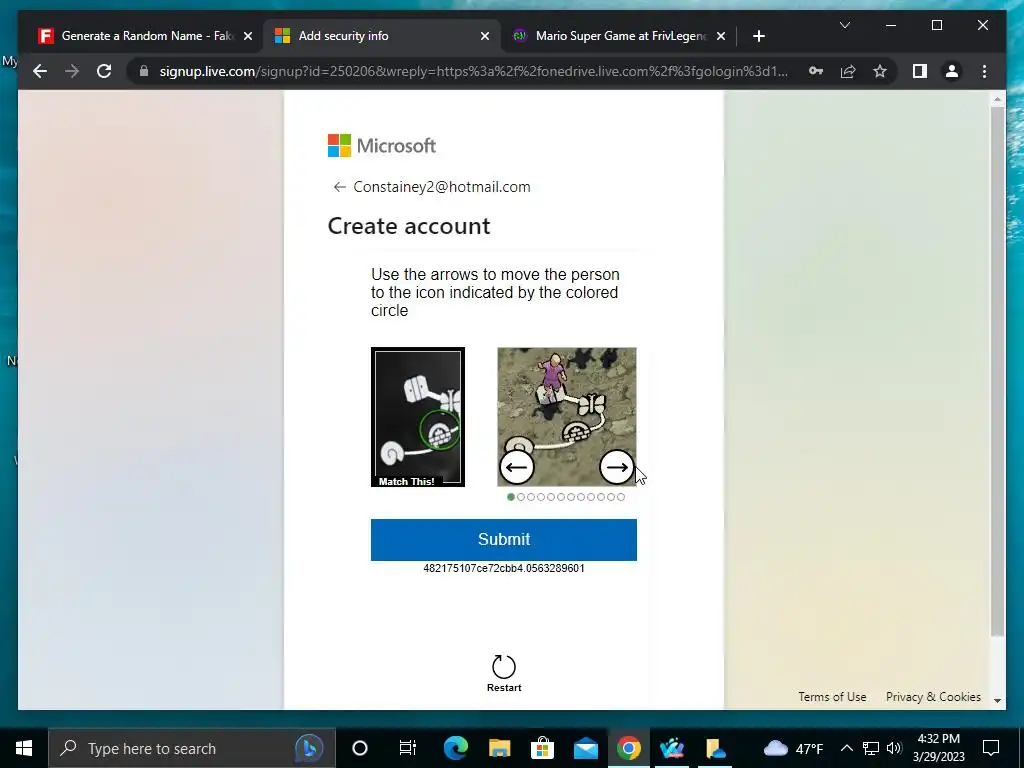The image size is (1024, 768).
Task: Click Constainey2@hotmail.com email text
Action: pyautogui.click(x=441, y=187)
